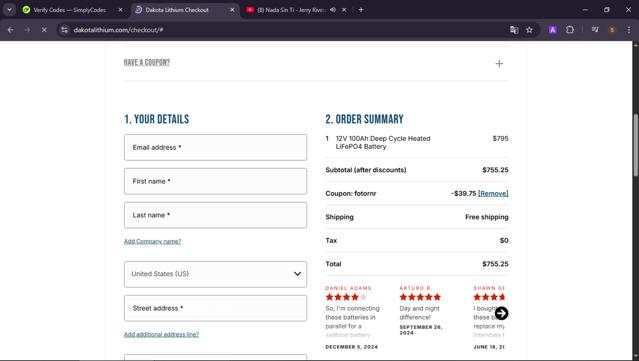Open the tab search dropdown
Screen dimensions: 639x361
pyautogui.click(x=9, y=10)
